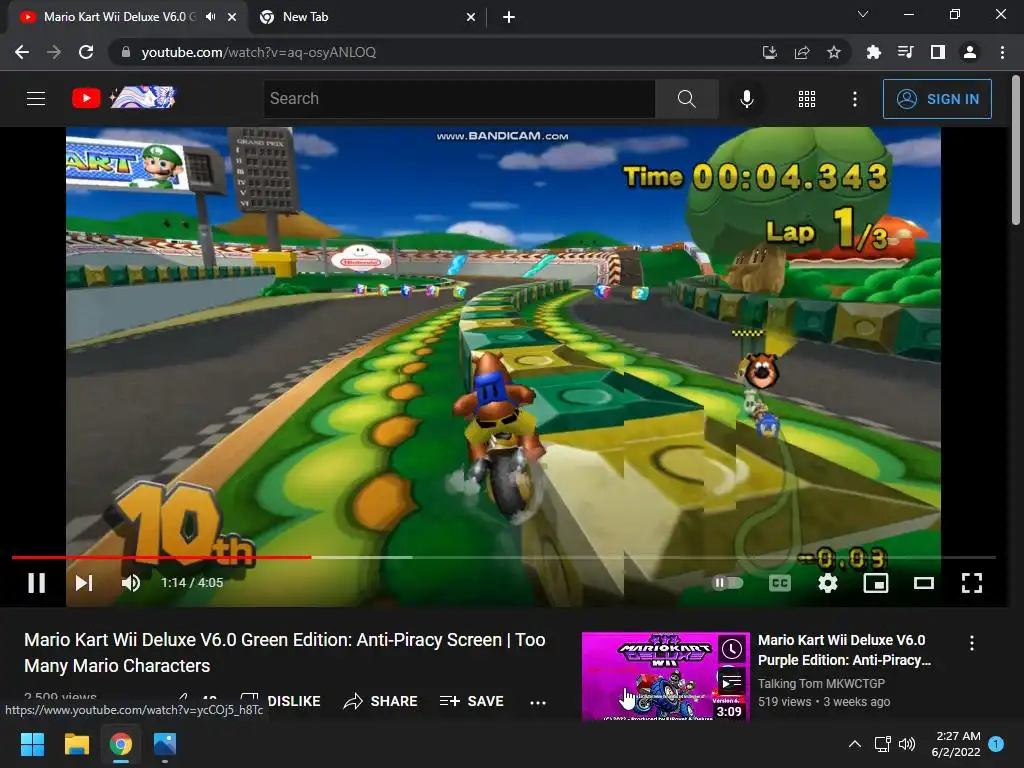Open Purple Edition: Anti-Piracy video title

[844, 650]
